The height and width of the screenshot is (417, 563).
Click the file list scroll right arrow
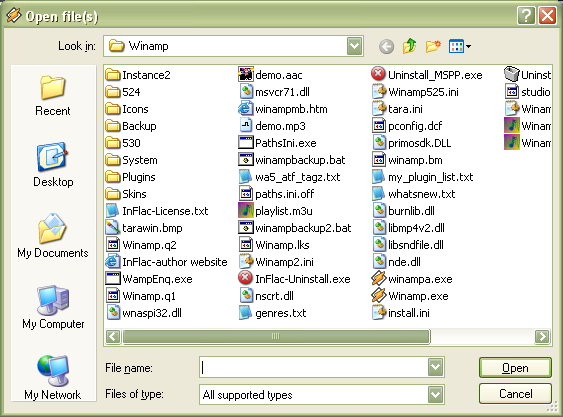click(542, 337)
